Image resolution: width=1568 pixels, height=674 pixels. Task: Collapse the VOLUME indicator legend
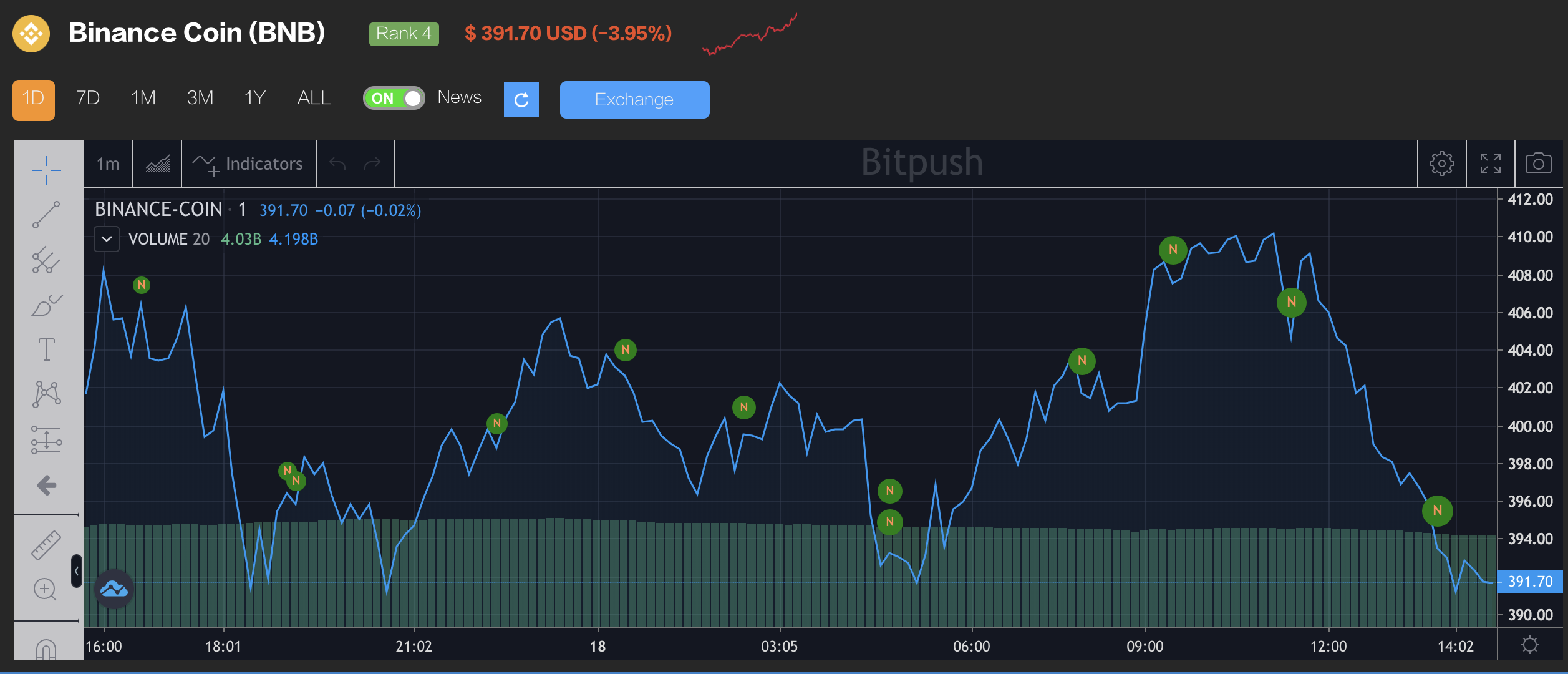(107, 239)
